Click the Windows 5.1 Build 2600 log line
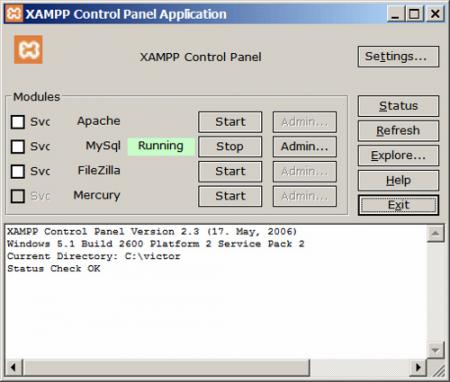The image size is (450, 382). 156,244
